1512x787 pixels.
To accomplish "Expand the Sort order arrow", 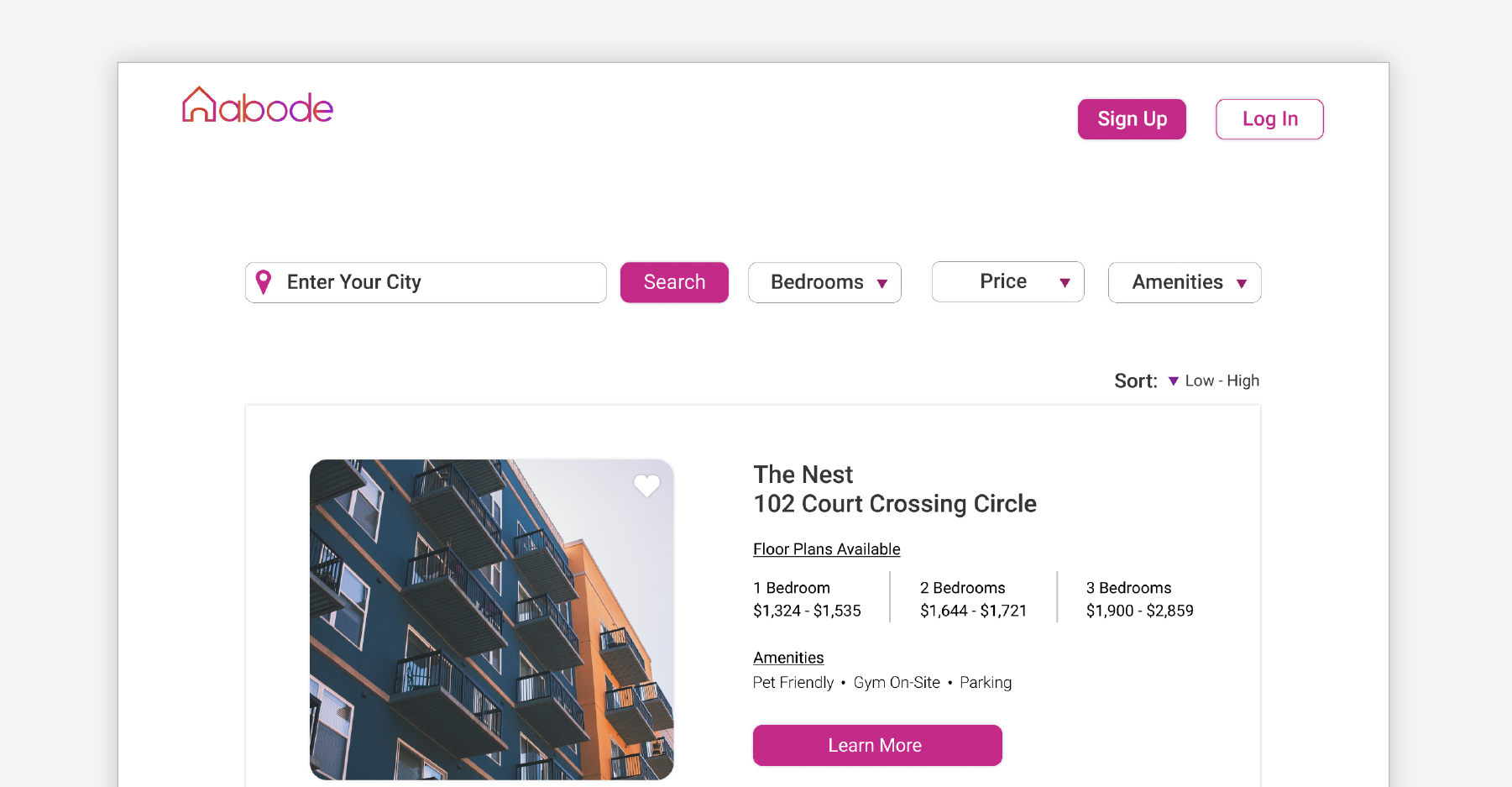I will pos(1174,381).
